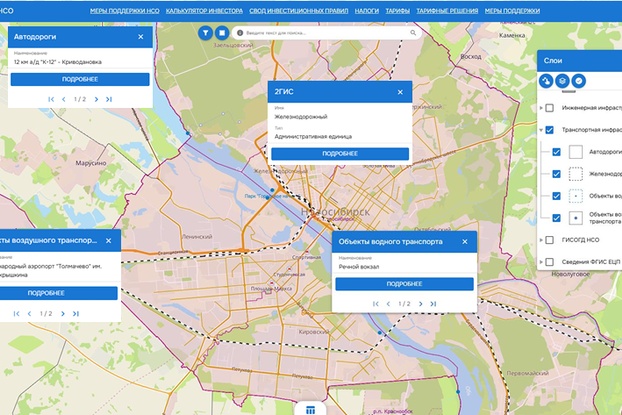The width and height of the screenshot is (622, 415).
Task: Click Железнодорожные layer dashed legend swatch
Action: tap(576, 174)
